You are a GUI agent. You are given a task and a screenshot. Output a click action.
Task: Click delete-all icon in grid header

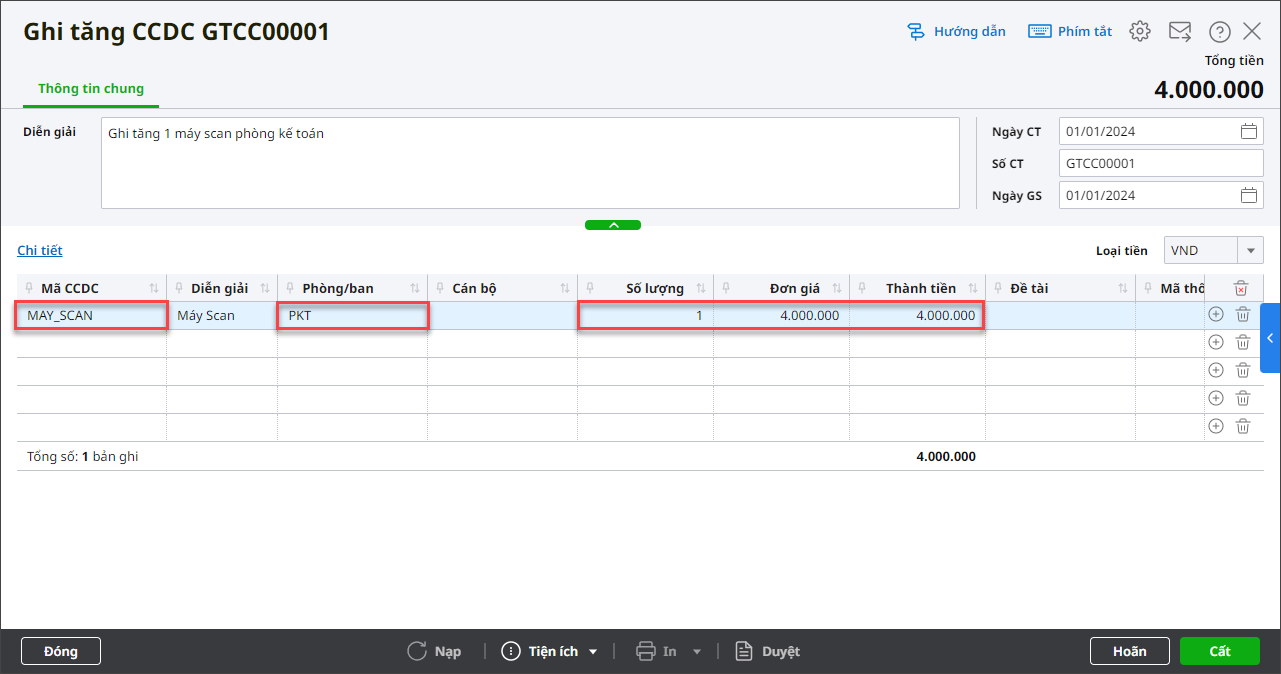(1241, 288)
